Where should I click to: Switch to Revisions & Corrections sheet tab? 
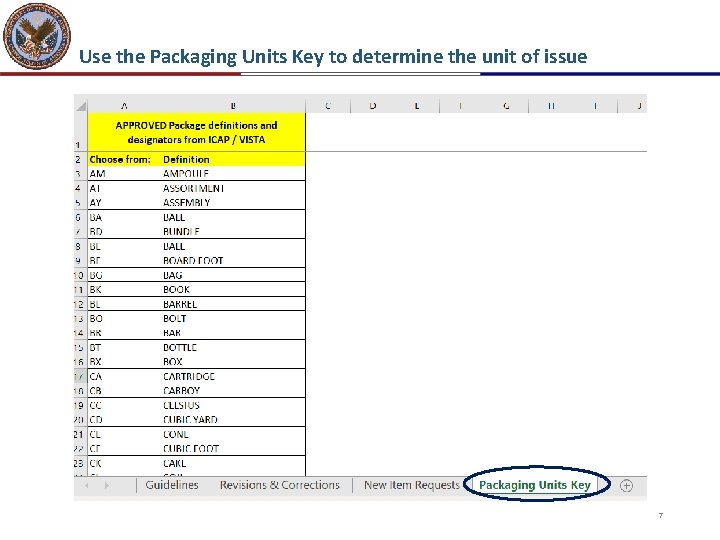280,485
